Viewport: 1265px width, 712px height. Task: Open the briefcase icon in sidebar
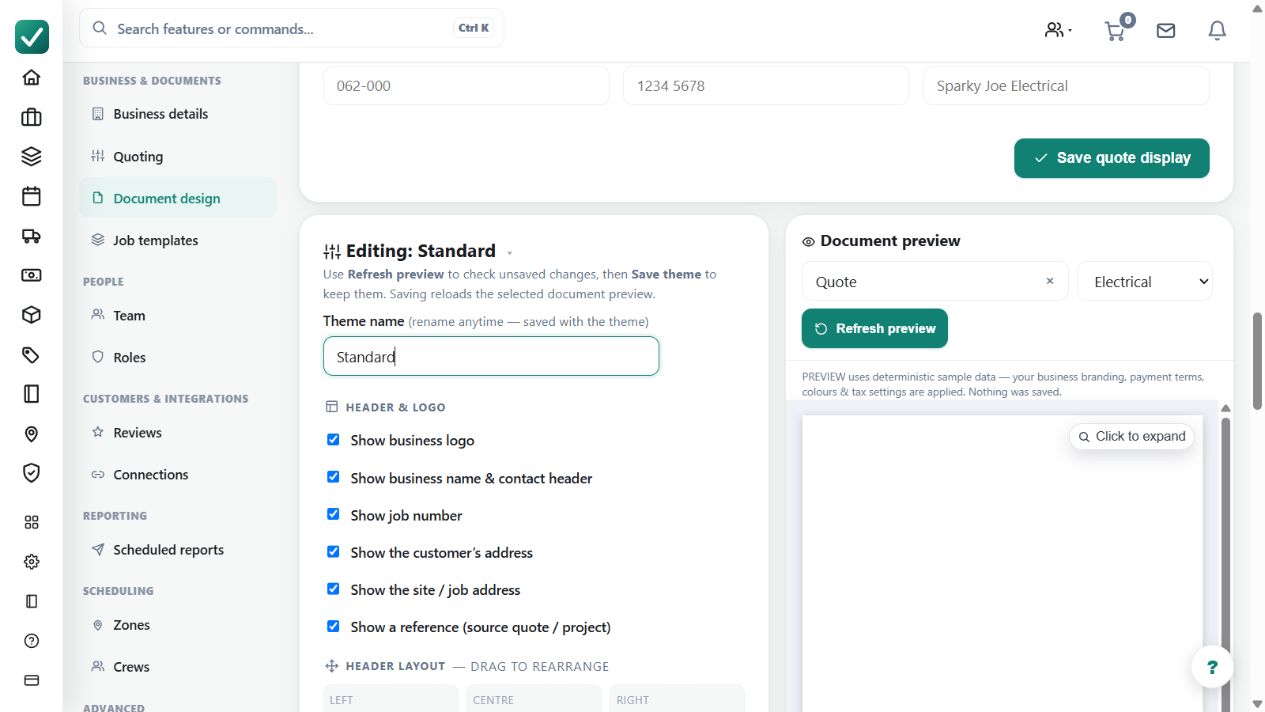[31, 117]
